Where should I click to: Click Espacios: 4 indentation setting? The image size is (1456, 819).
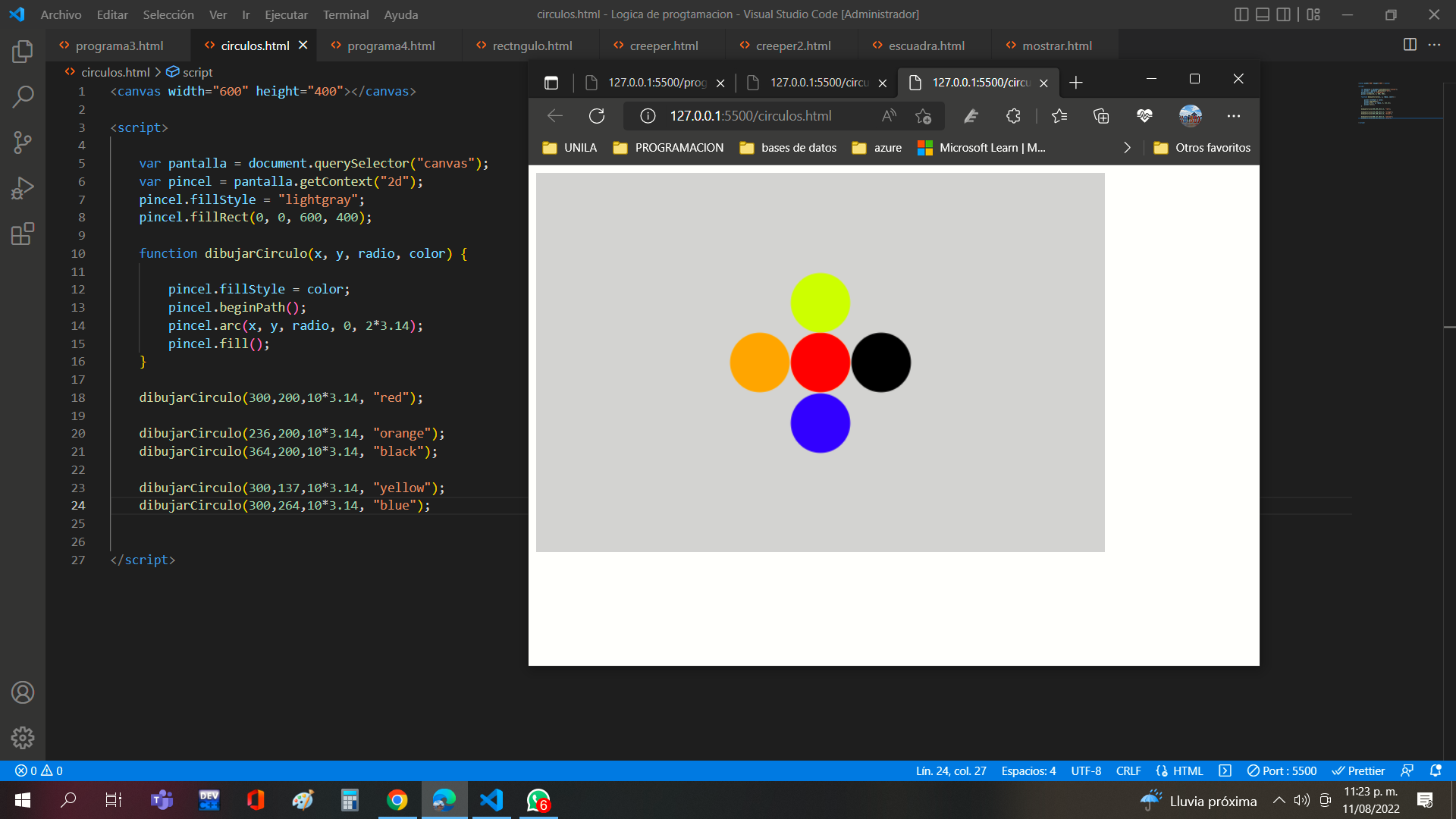pos(1028,770)
